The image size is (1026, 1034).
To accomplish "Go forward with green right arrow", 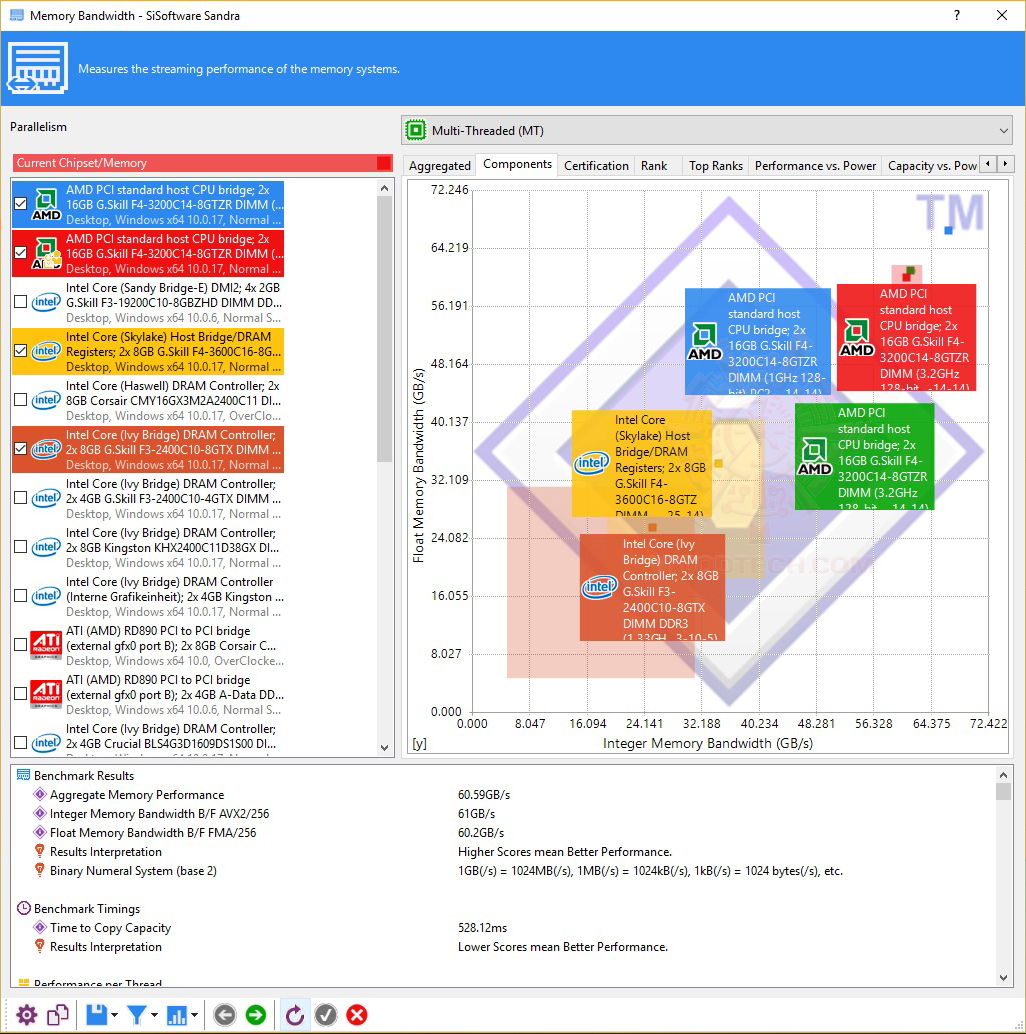I will 256,1015.
